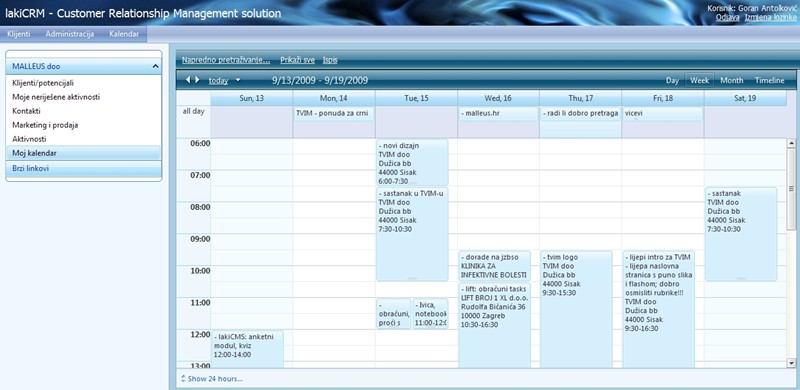The height and width of the screenshot is (390, 800).
Task: Open the Klijenti menu
Action: [19, 34]
